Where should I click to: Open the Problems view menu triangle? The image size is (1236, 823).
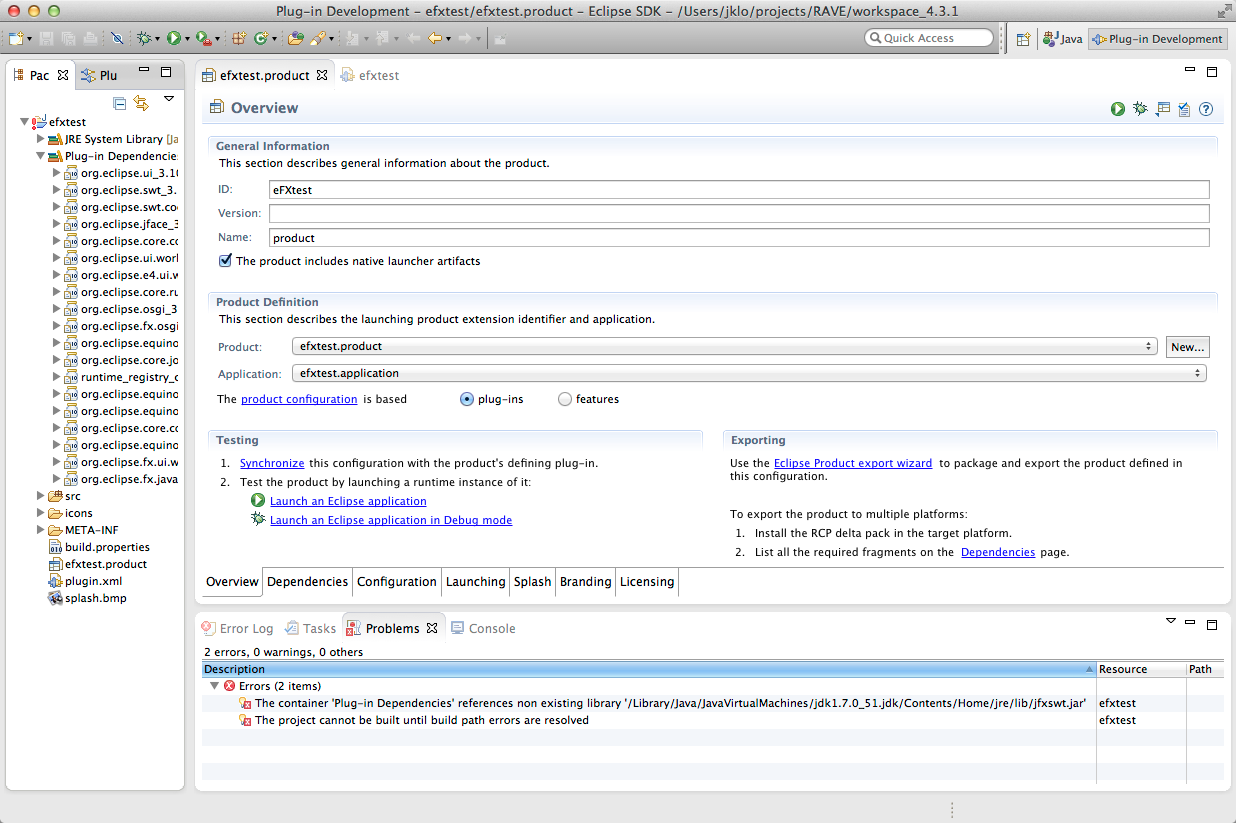pos(1171,621)
